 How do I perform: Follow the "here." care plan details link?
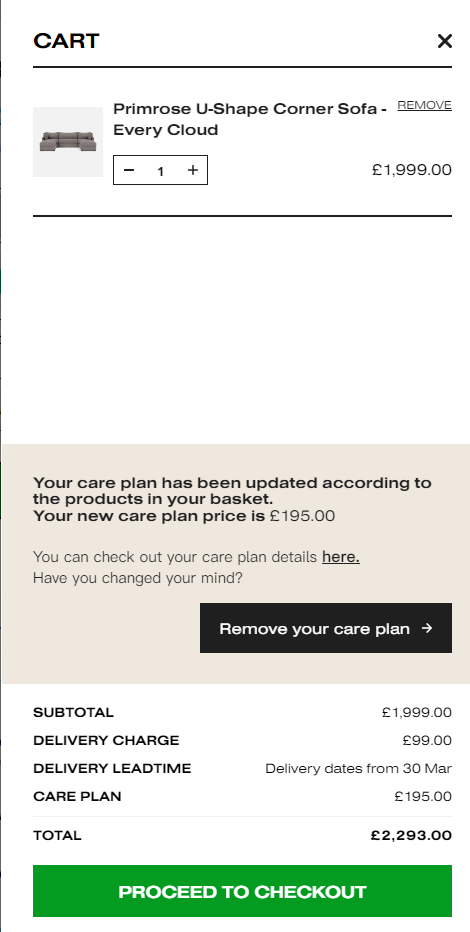coord(340,557)
